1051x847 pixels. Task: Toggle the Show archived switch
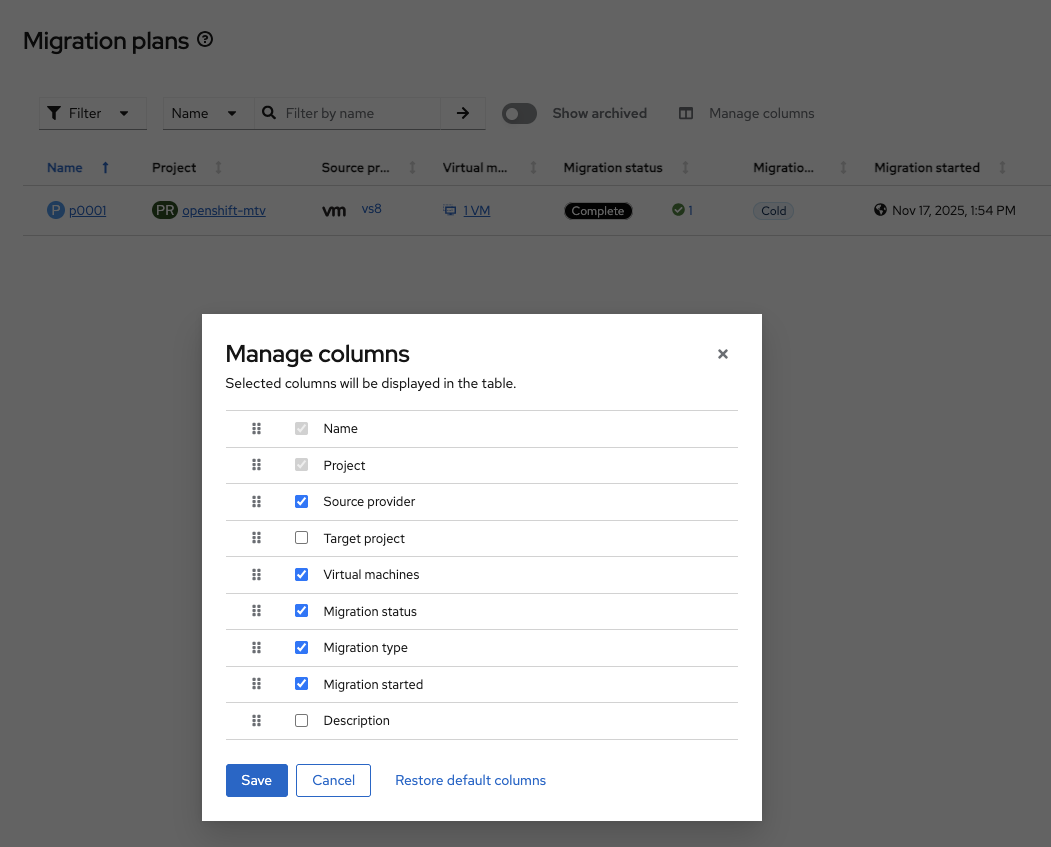tap(519, 113)
